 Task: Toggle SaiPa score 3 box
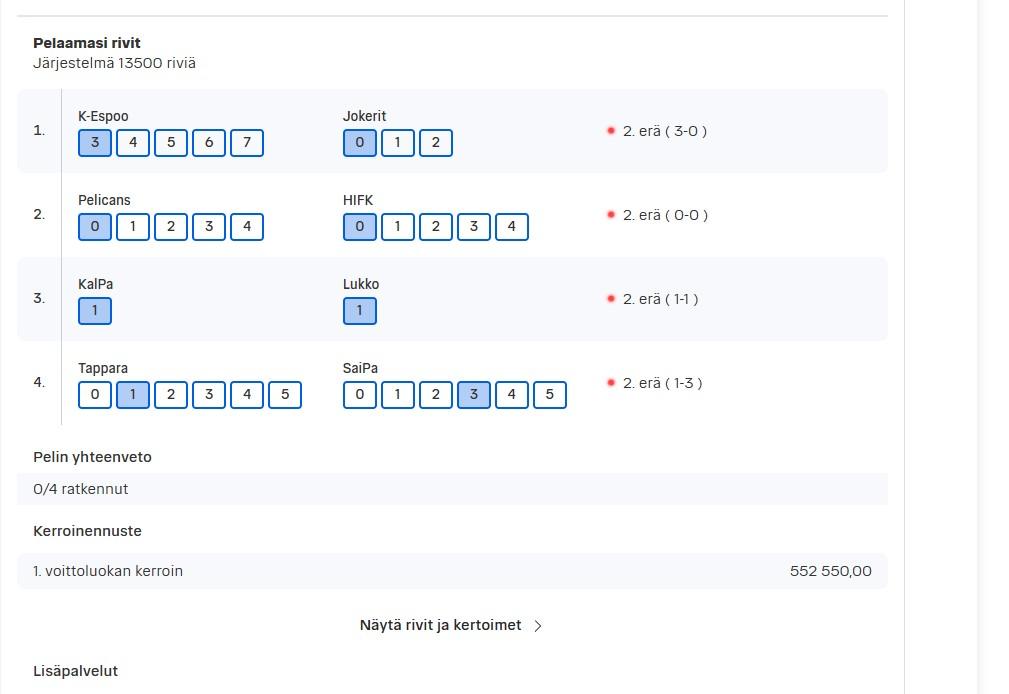pos(474,395)
